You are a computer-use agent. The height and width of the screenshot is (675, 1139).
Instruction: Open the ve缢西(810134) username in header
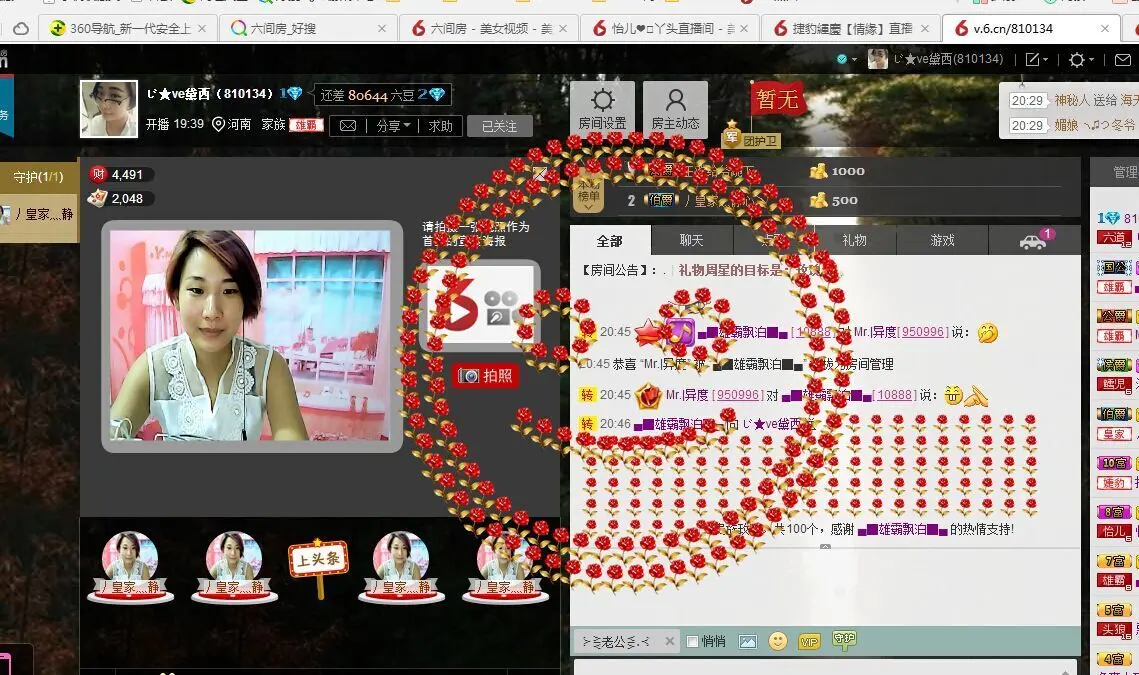pyautogui.click(x=948, y=59)
